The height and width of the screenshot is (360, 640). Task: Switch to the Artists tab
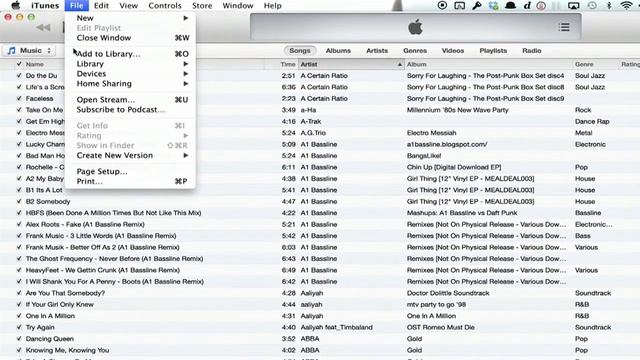pyautogui.click(x=377, y=51)
